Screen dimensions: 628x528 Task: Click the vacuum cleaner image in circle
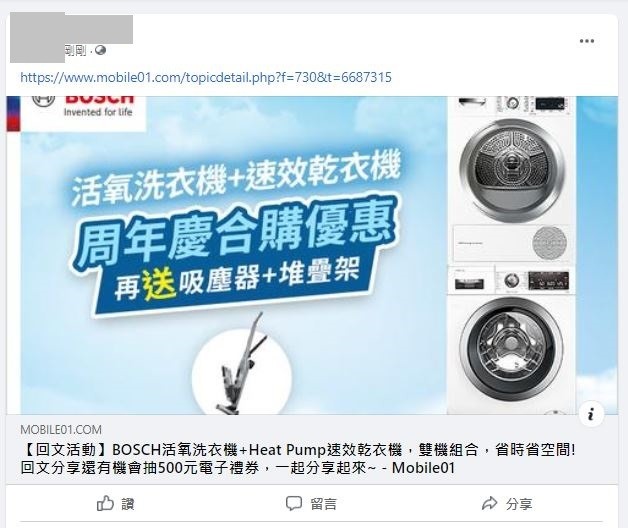point(242,371)
